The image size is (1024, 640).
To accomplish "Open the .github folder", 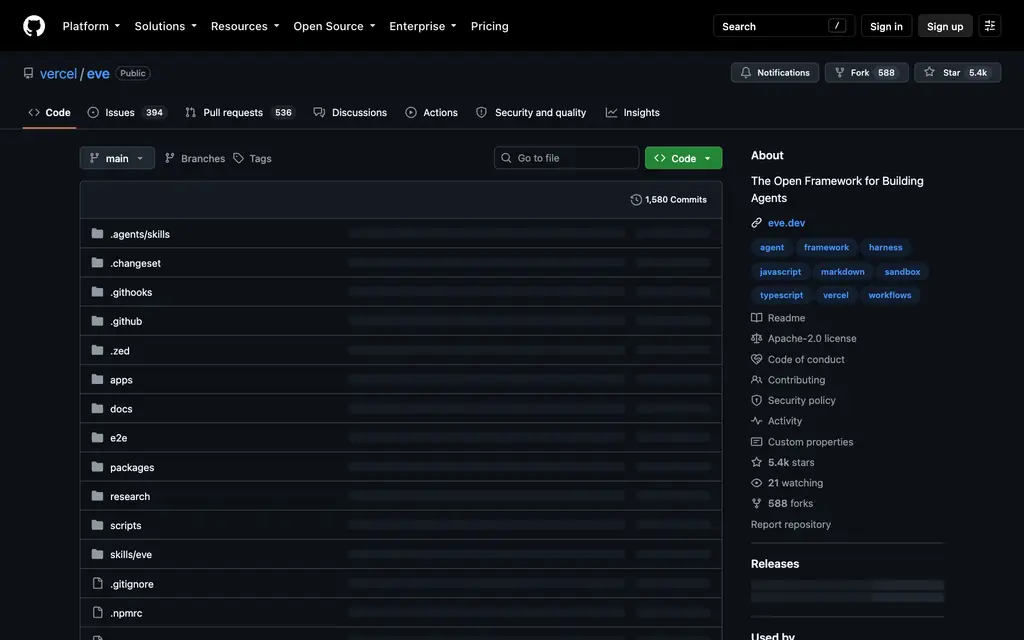I will point(126,321).
